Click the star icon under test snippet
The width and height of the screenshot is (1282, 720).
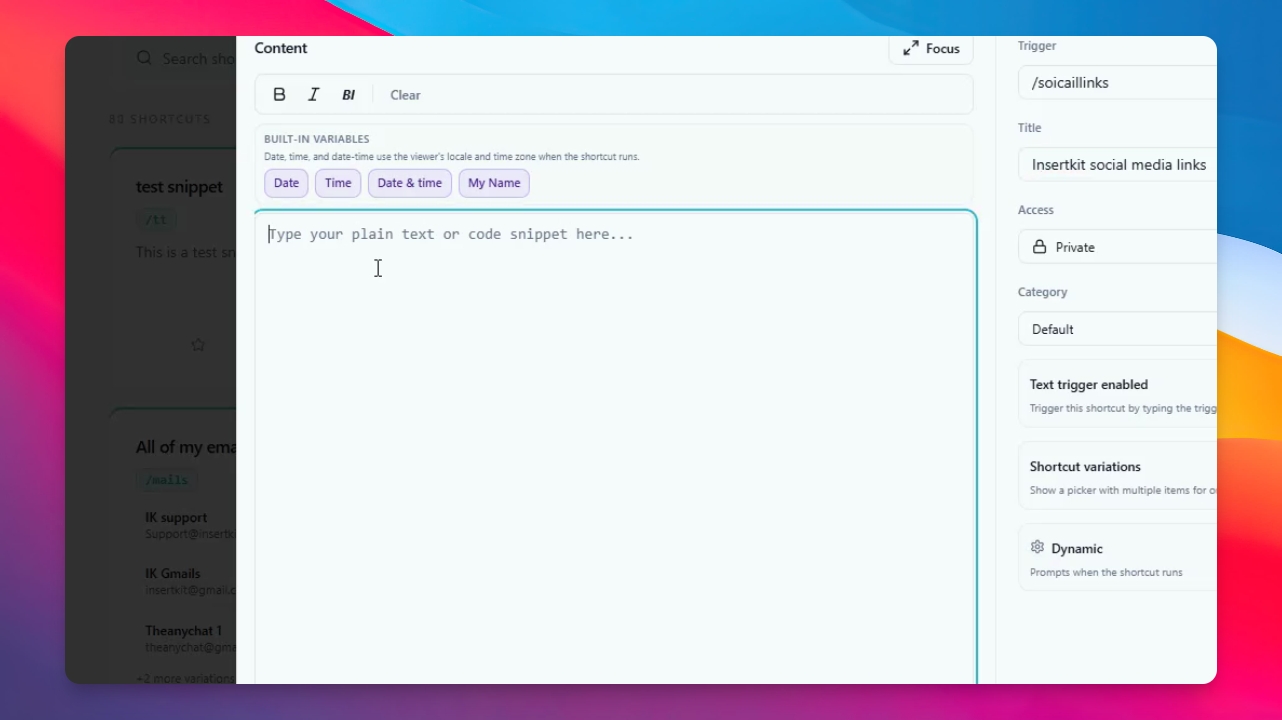pyautogui.click(x=198, y=345)
